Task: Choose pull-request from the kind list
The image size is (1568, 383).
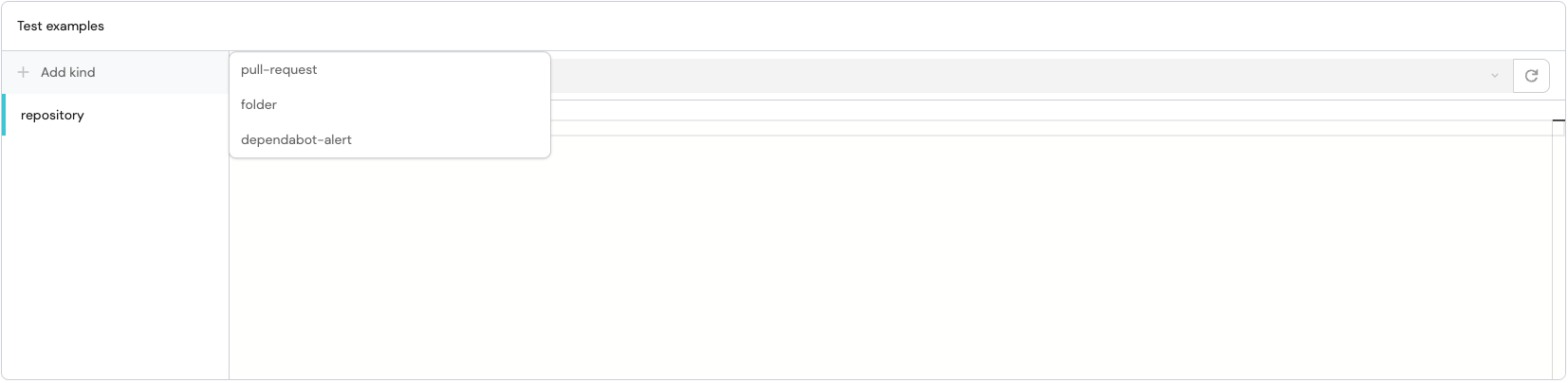Action: 279,70
